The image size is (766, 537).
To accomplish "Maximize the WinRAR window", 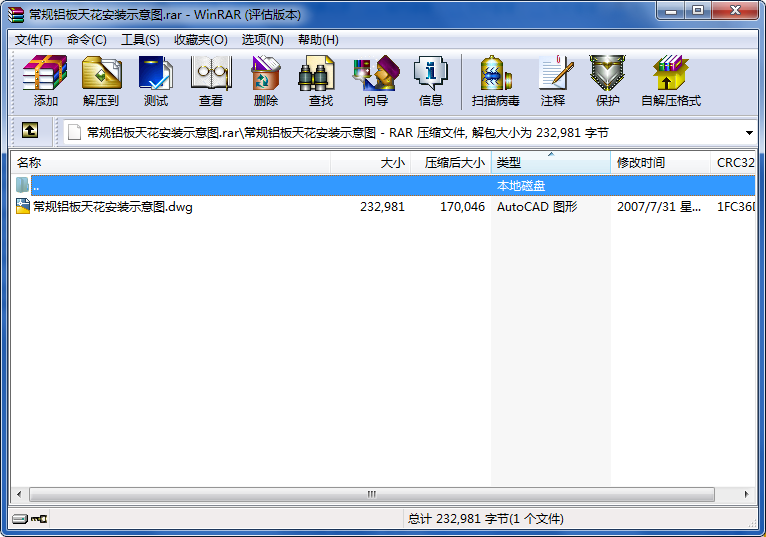I will click(x=698, y=11).
